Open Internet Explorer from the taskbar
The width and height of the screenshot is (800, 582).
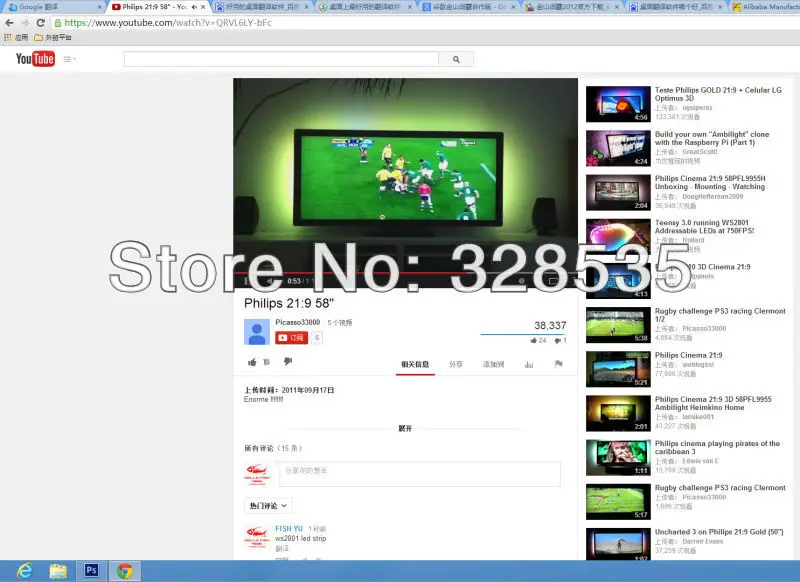pos(24,571)
